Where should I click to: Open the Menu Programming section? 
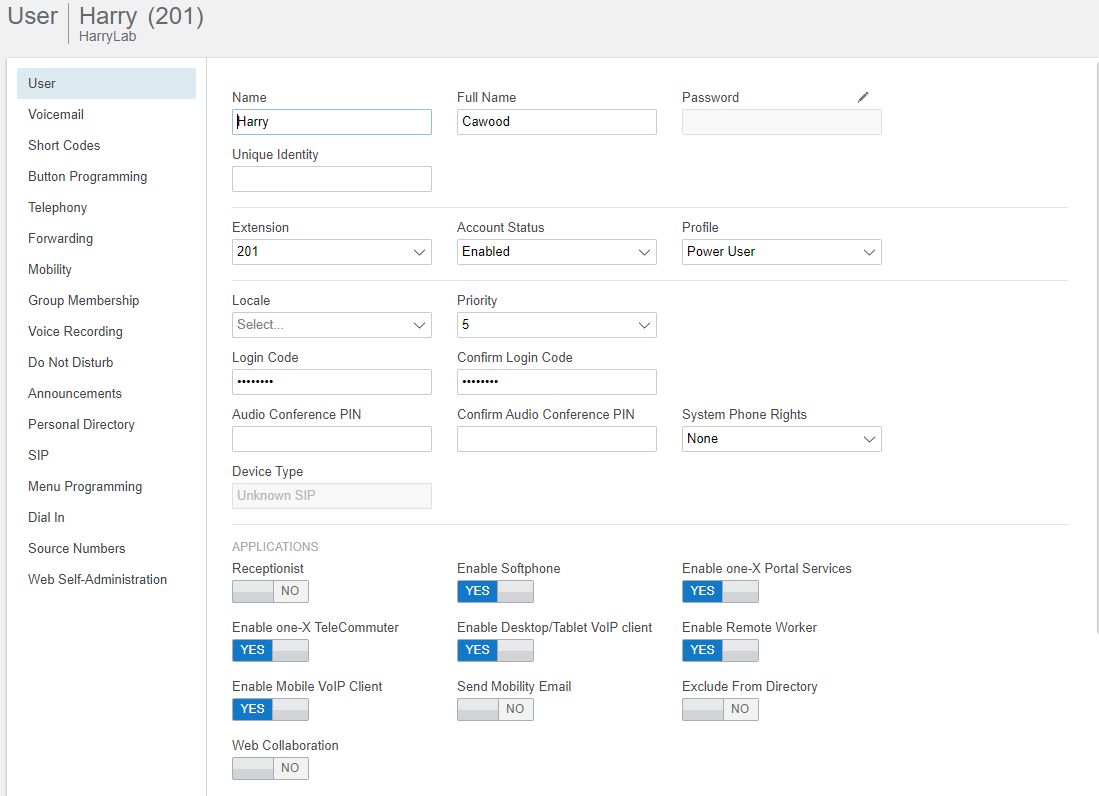[85, 486]
